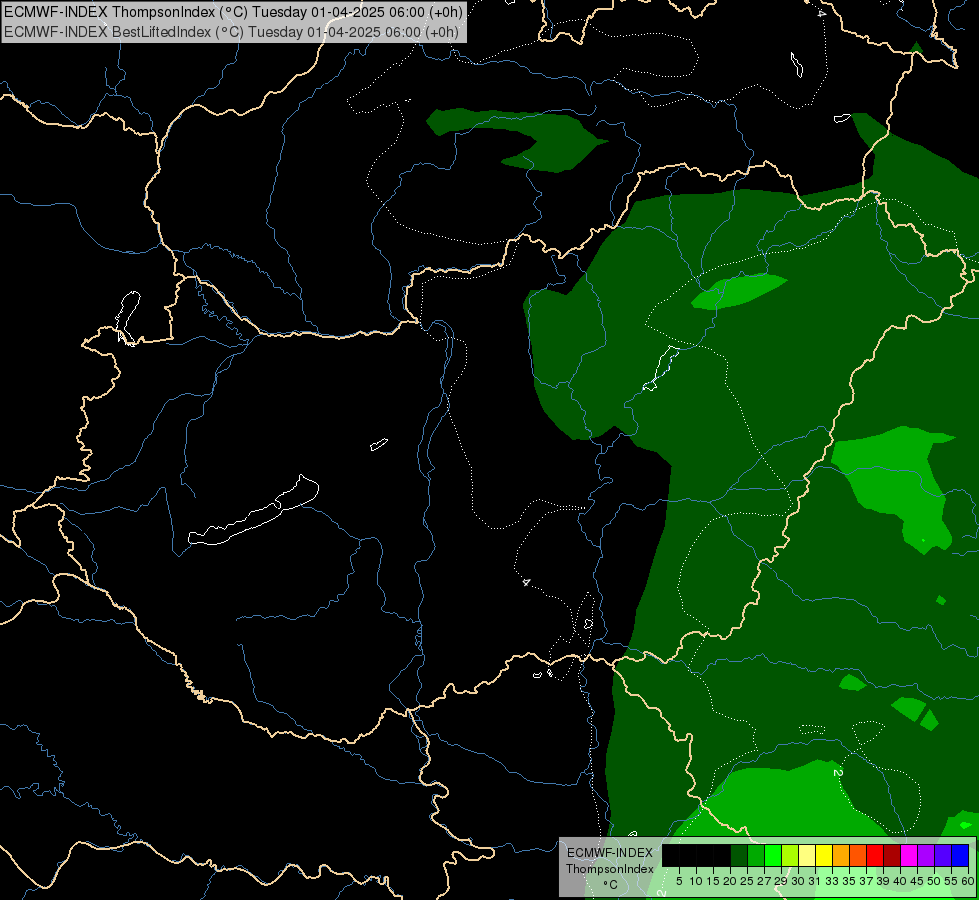Click legend tick value 10
The width and height of the screenshot is (979, 900).
tap(696, 881)
